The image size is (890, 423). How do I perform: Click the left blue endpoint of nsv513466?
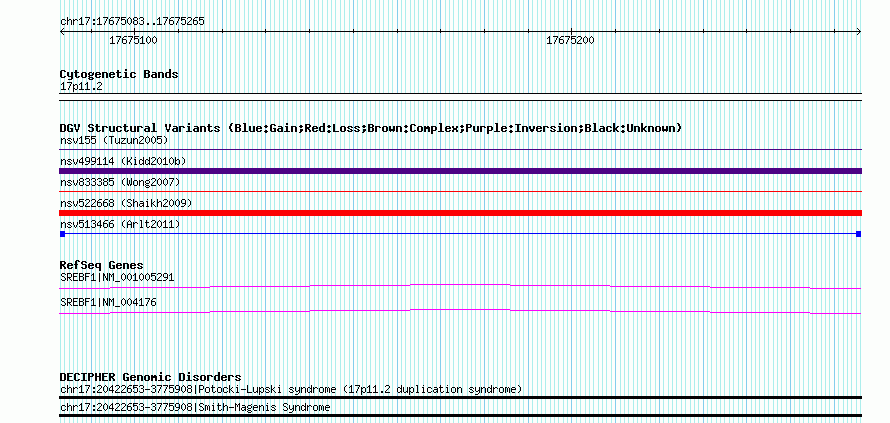pyautogui.click(x=62, y=234)
